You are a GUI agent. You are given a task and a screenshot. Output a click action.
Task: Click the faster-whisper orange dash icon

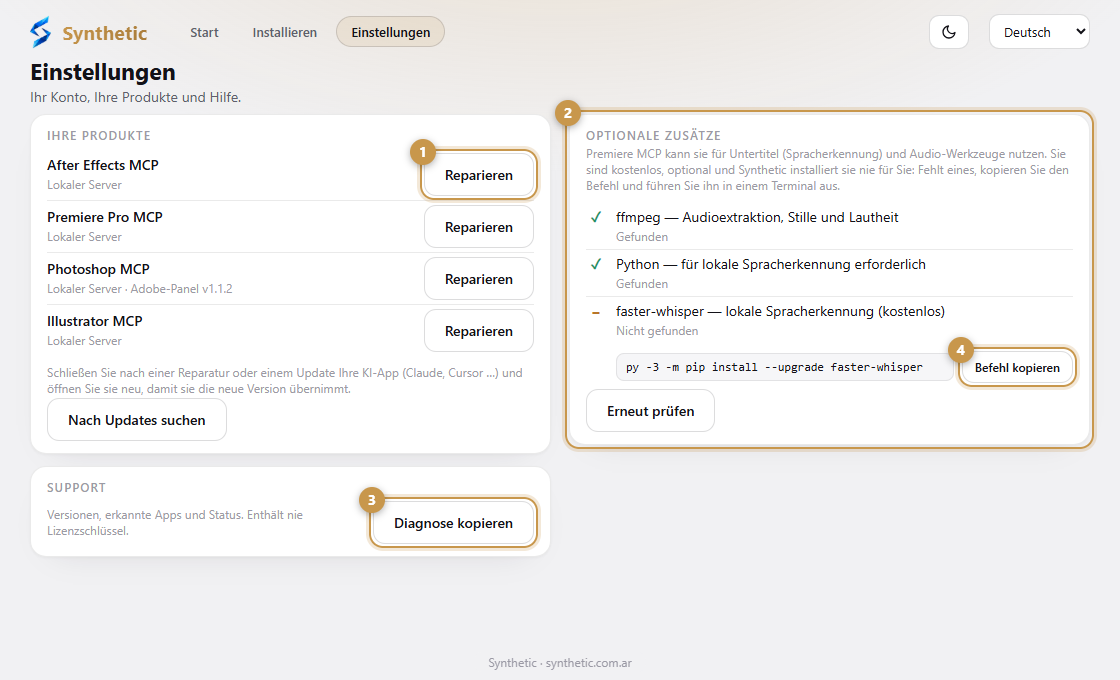pos(596,312)
